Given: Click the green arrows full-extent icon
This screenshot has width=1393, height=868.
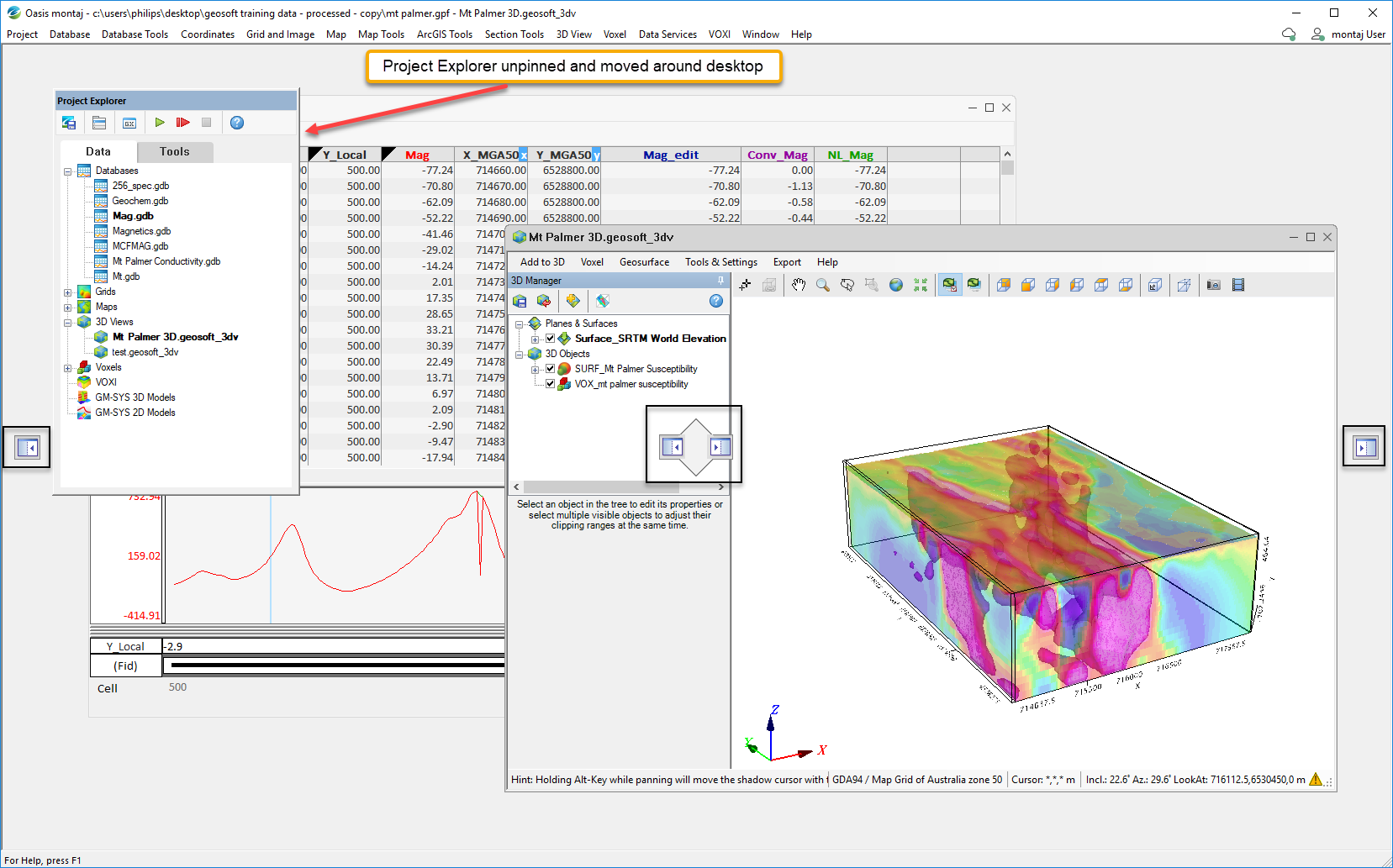Looking at the screenshot, I should (x=921, y=285).
